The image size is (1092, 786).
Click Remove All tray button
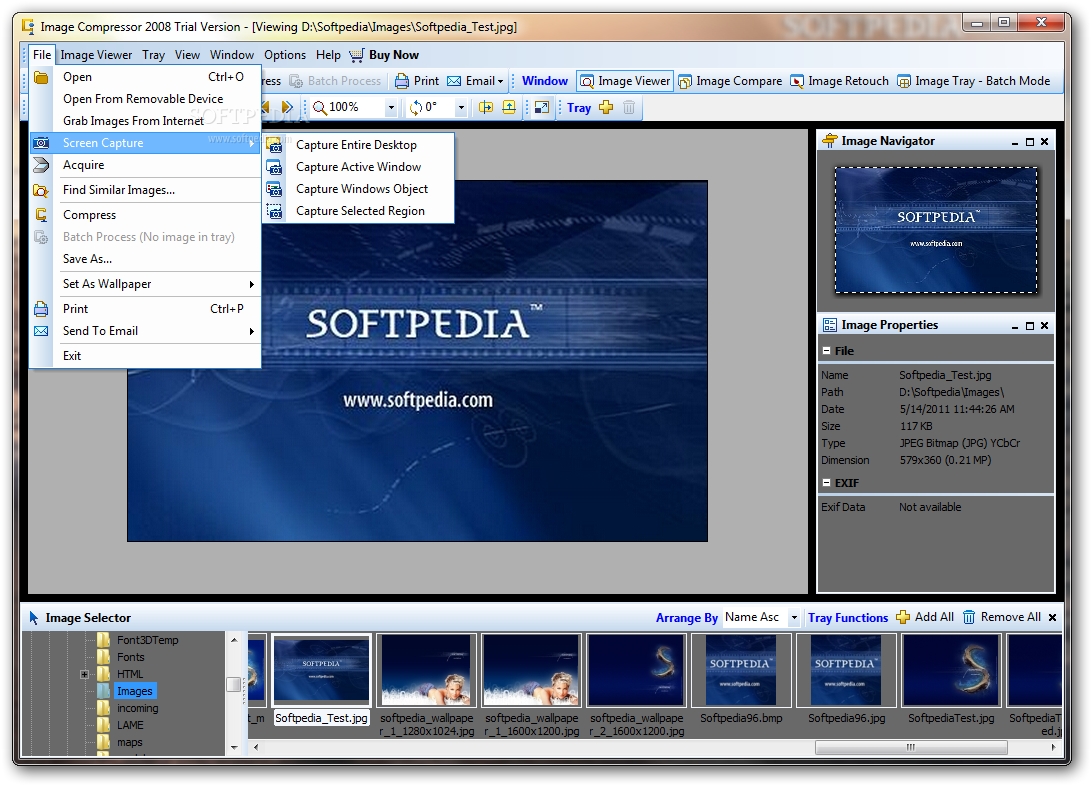1001,617
